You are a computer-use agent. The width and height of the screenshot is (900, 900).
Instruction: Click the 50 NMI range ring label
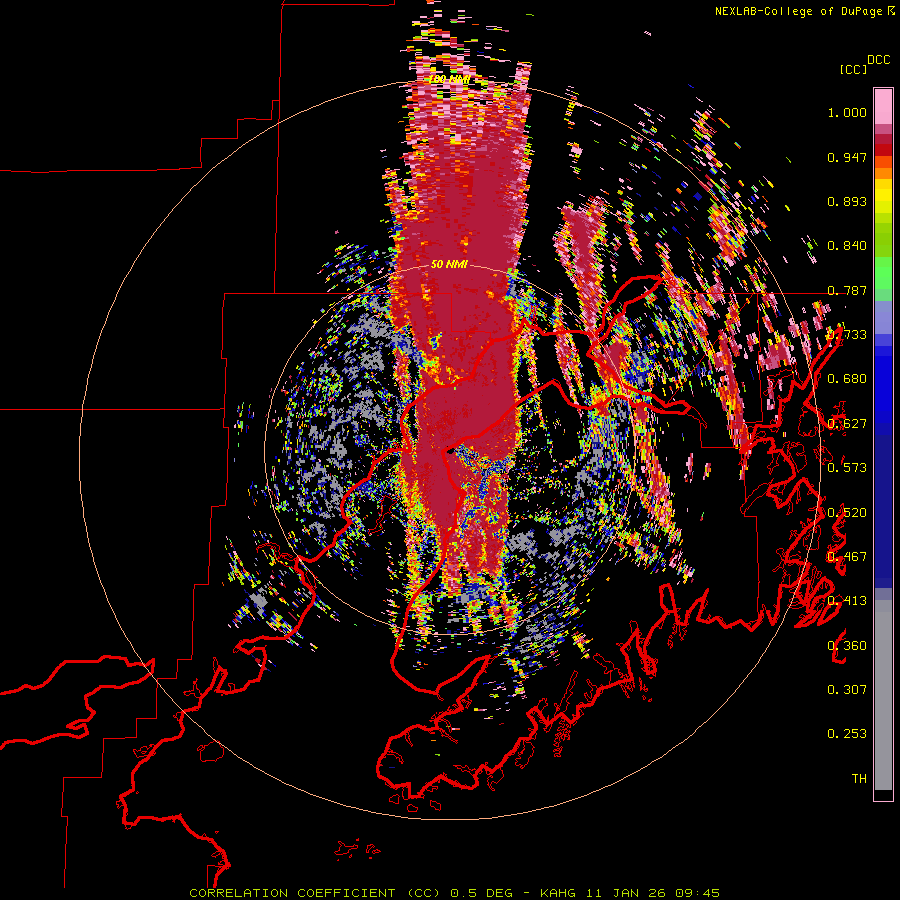tap(449, 264)
